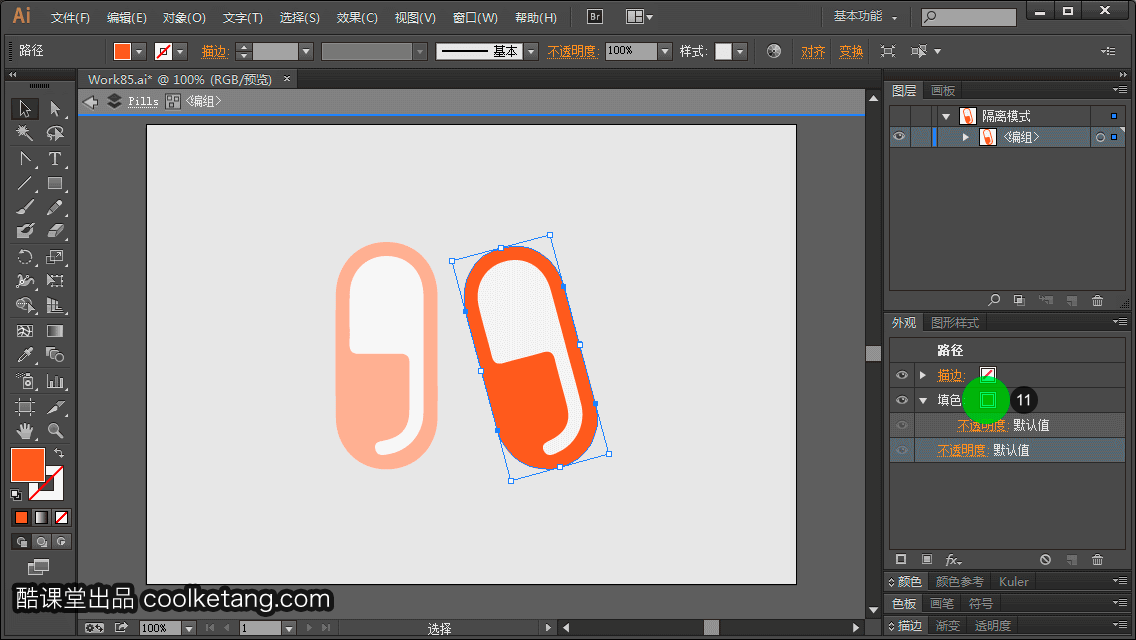The height and width of the screenshot is (640, 1136).
Task: Open opacity percentage dropdown
Action: [665, 51]
